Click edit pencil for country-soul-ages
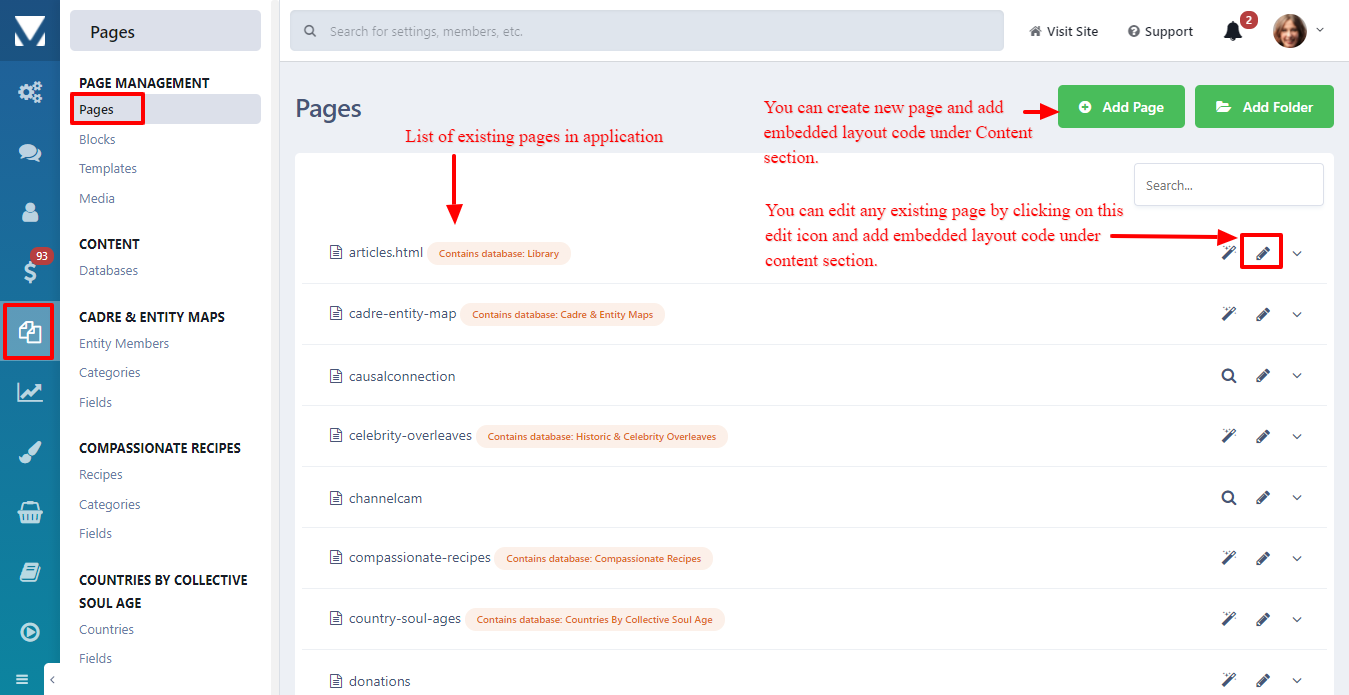1349x695 pixels. tap(1263, 620)
